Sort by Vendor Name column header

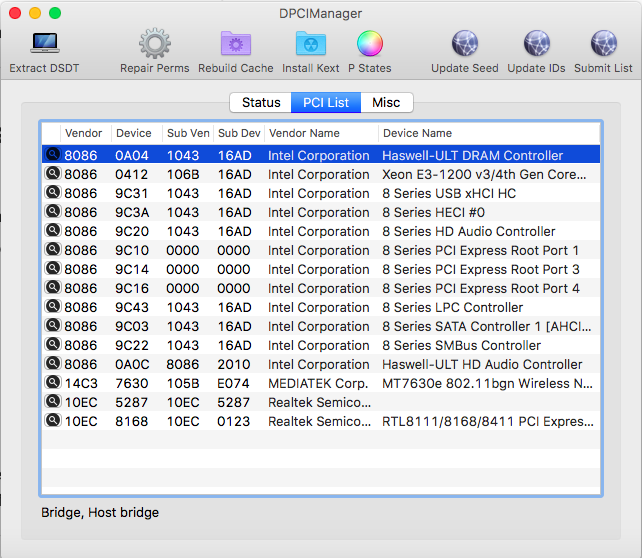point(304,133)
